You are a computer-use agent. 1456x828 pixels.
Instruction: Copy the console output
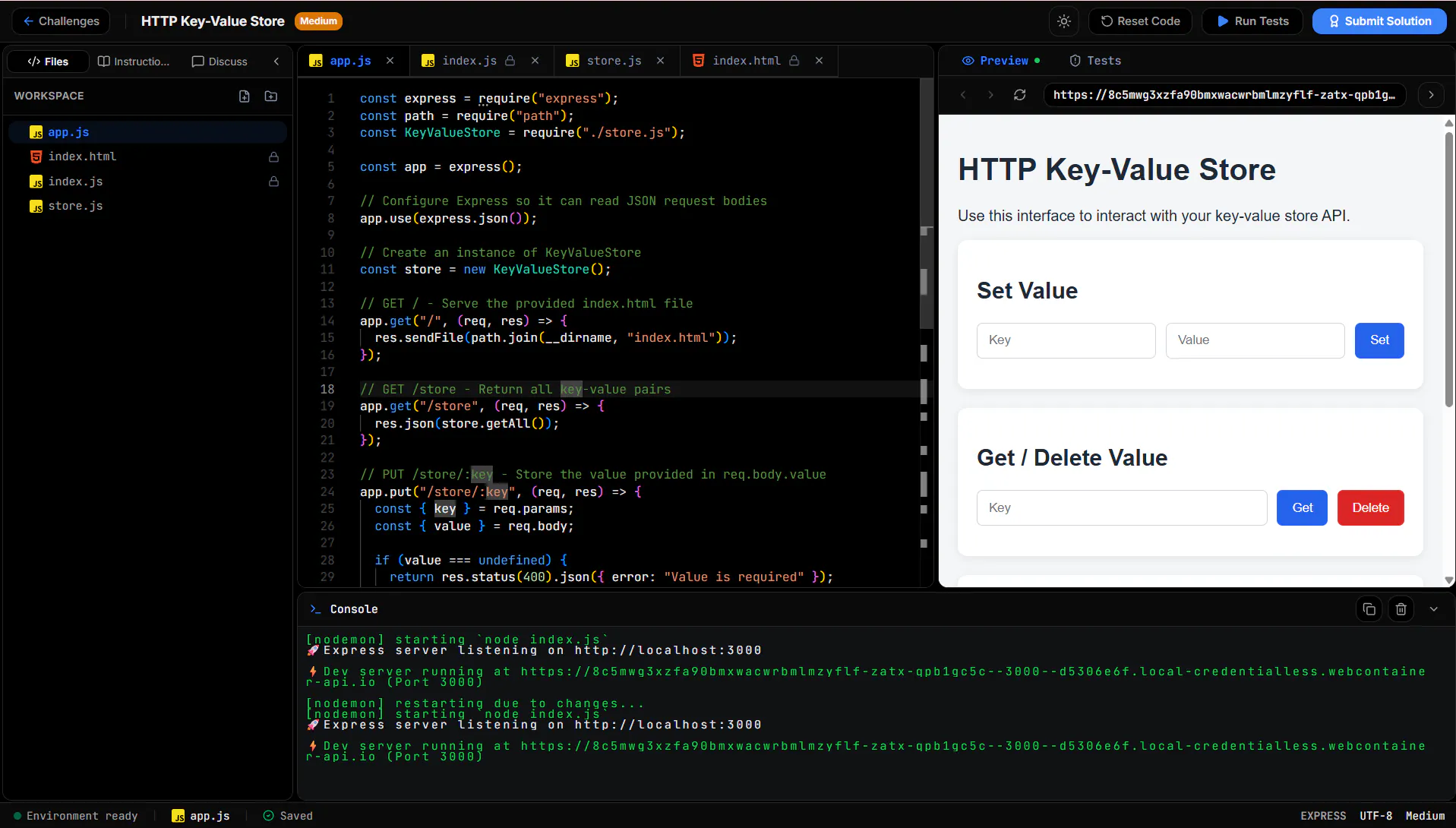pos(1369,609)
